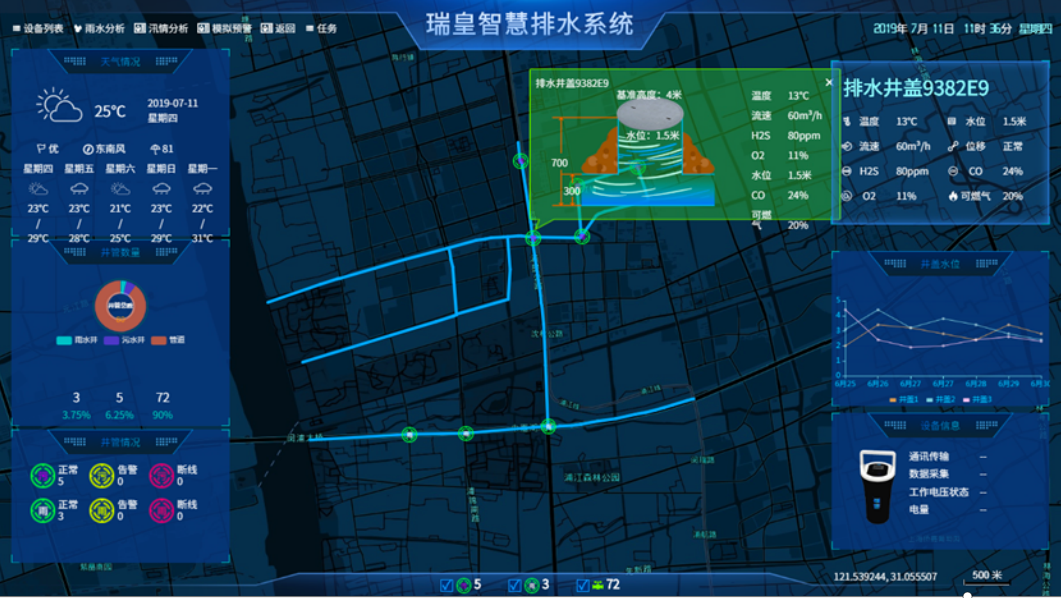Image resolution: width=1061 pixels, height=598 pixels.
Task: Click the 工作电压状态 row label
Action: pyautogui.click(x=939, y=492)
